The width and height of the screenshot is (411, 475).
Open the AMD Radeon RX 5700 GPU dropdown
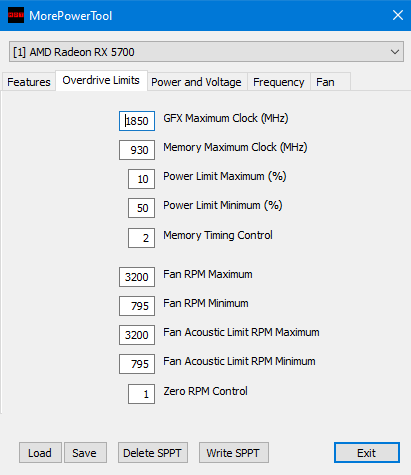click(206, 52)
